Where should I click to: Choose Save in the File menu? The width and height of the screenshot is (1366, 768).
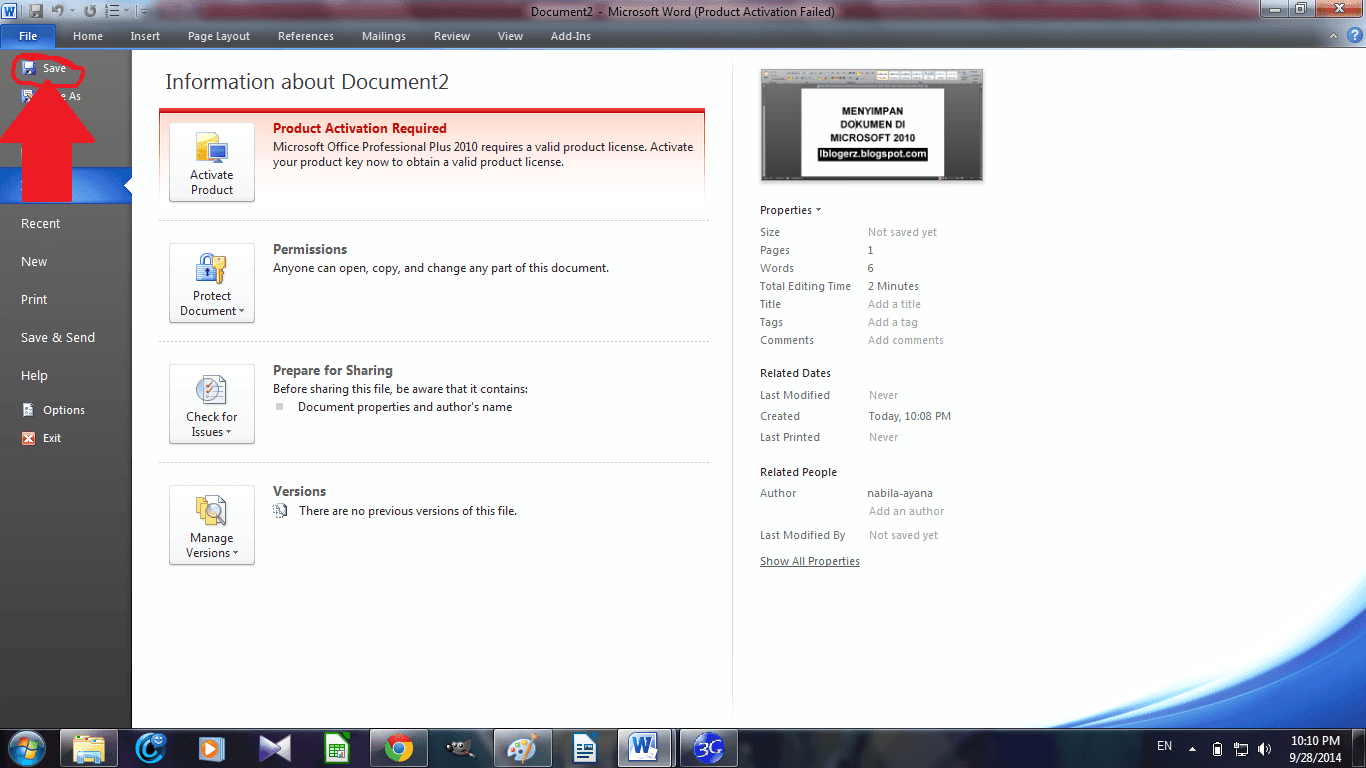tap(44, 69)
